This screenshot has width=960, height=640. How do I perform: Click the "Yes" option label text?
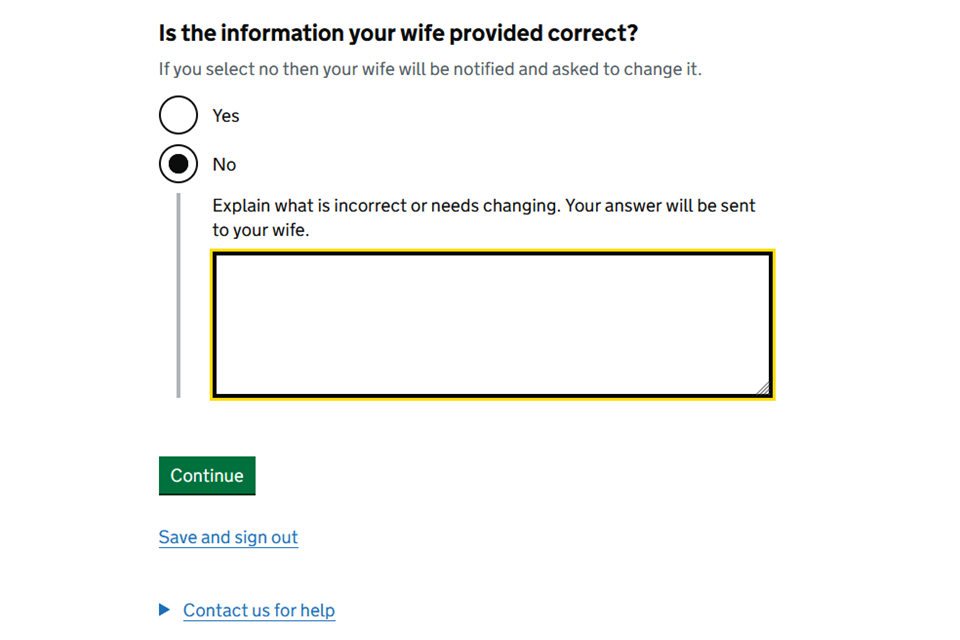pos(226,116)
